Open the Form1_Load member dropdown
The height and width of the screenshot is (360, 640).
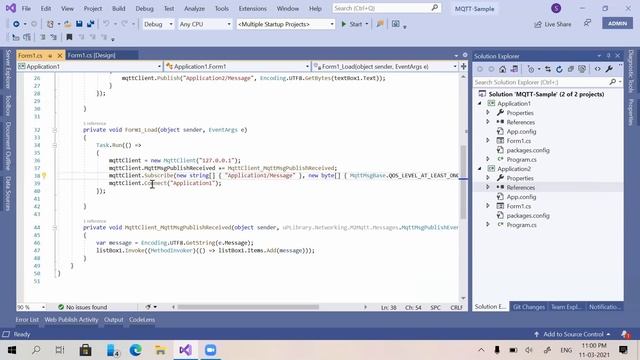click(384, 66)
